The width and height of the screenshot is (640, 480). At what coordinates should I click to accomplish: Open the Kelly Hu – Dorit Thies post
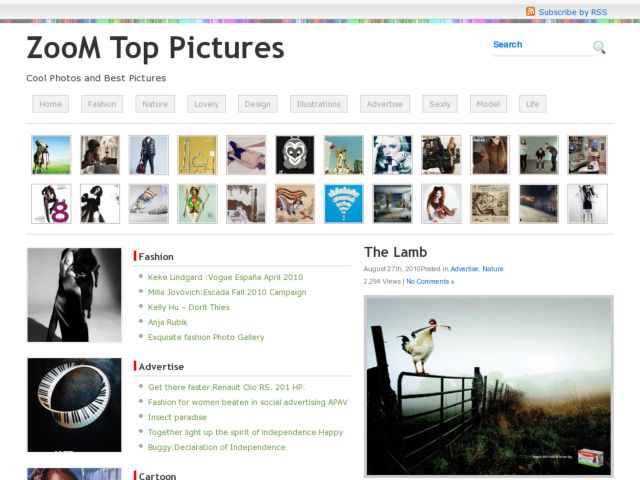[189, 307]
